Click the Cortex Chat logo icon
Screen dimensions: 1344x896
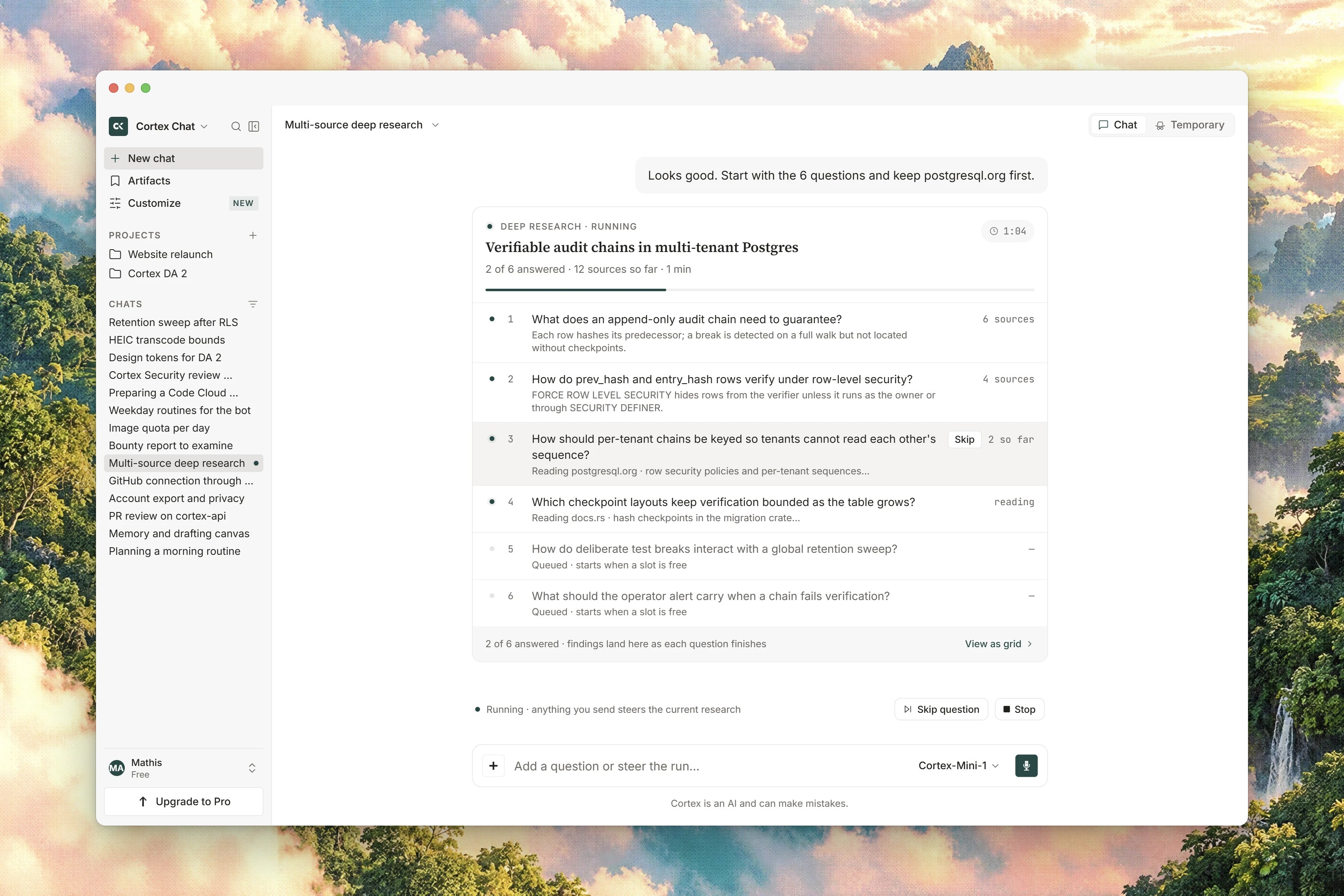point(118,126)
